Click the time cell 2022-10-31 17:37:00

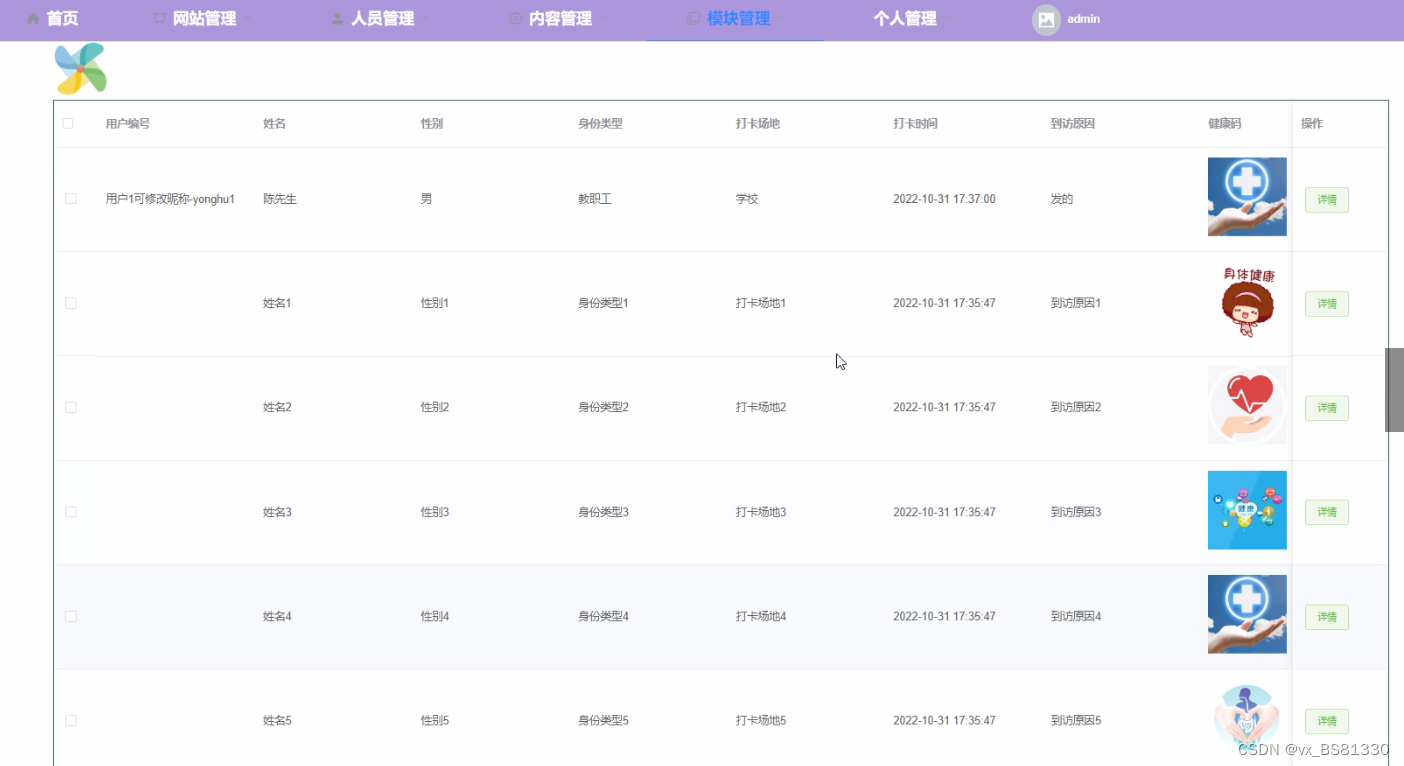coord(944,199)
